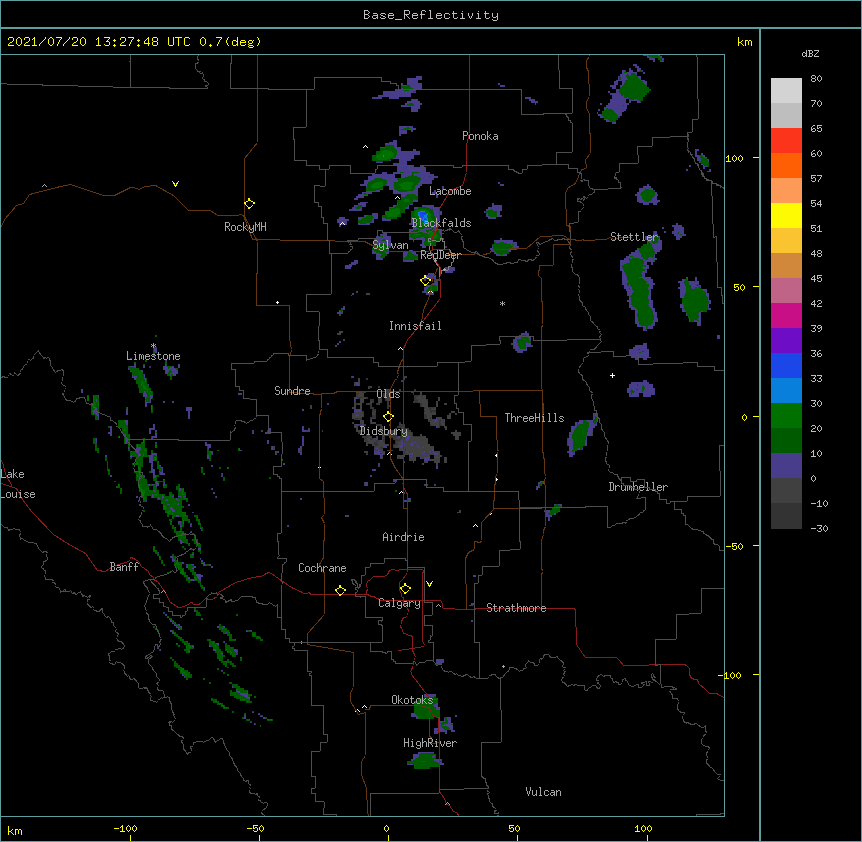Pick the red 60-65 dBZ legend swatch

[786, 141]
